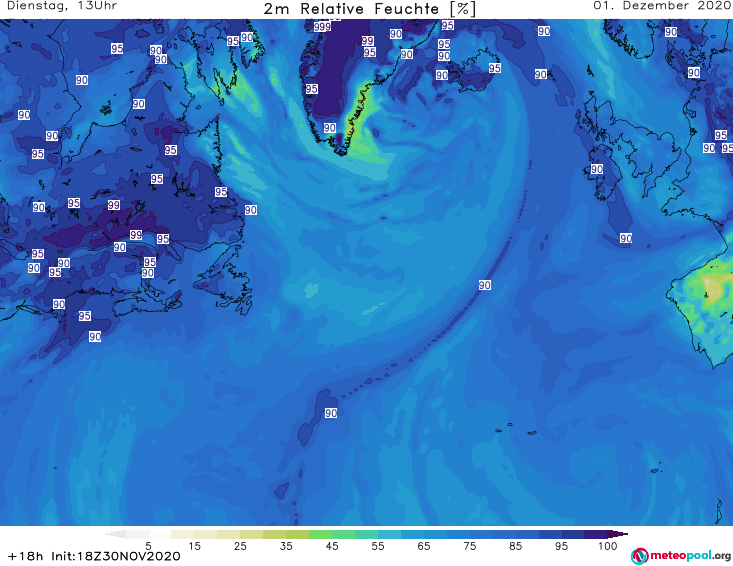This screenshot has height=566, width=733.
Task: Click legend tick value "65"
Action: [424, 546]
